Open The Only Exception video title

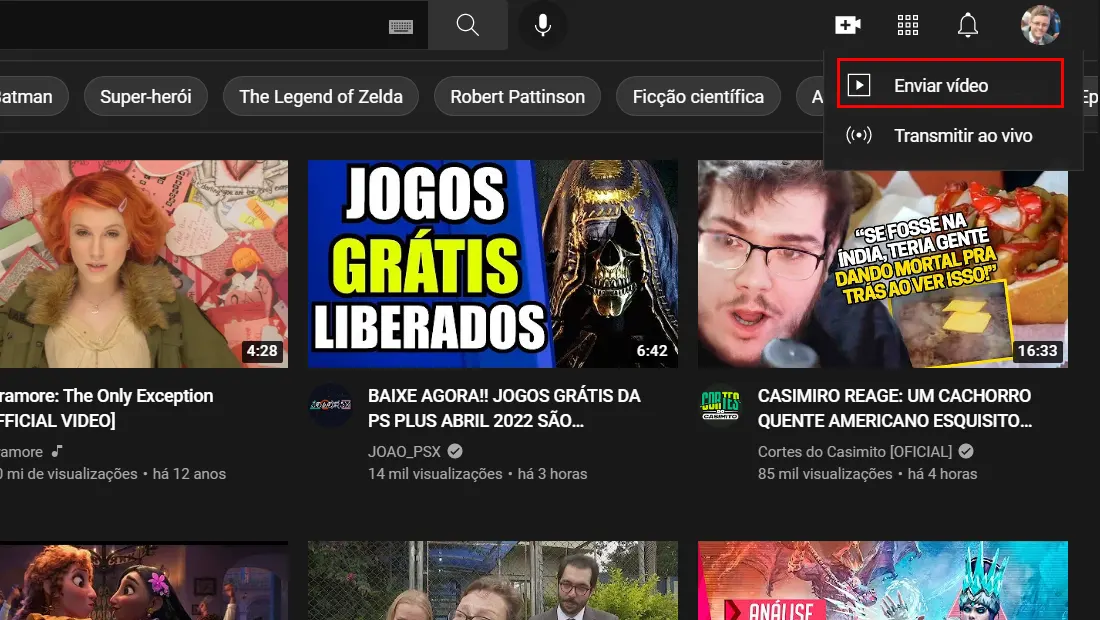[107, 408]
